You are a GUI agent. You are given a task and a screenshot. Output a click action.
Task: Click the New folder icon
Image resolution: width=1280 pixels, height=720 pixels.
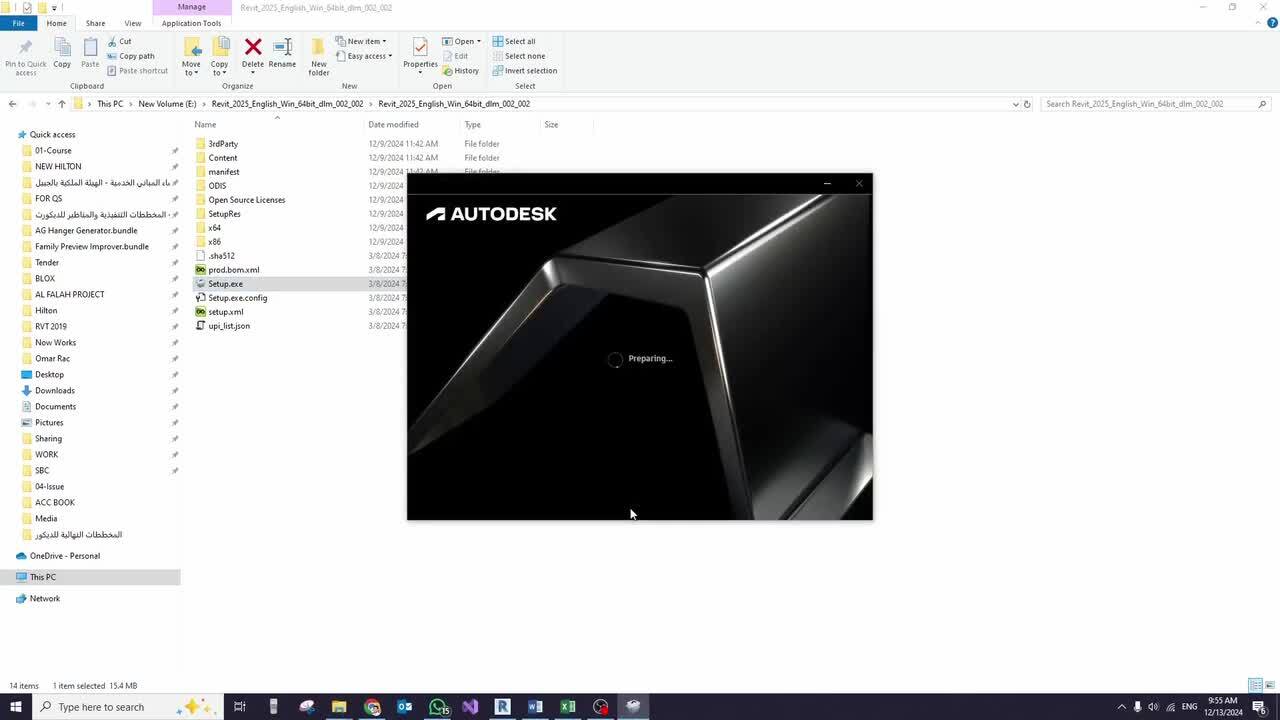click(x=318, y=55)
